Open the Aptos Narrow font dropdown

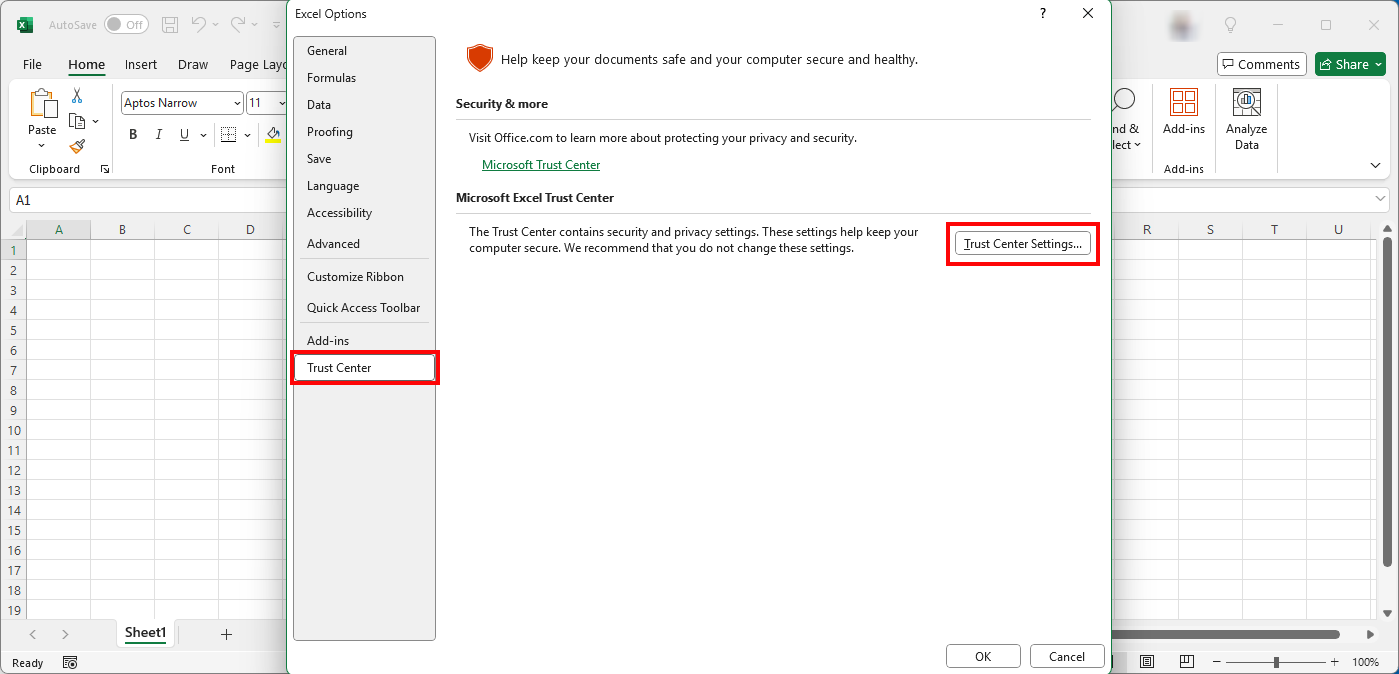pyautogui.click(x=237, y=103)
